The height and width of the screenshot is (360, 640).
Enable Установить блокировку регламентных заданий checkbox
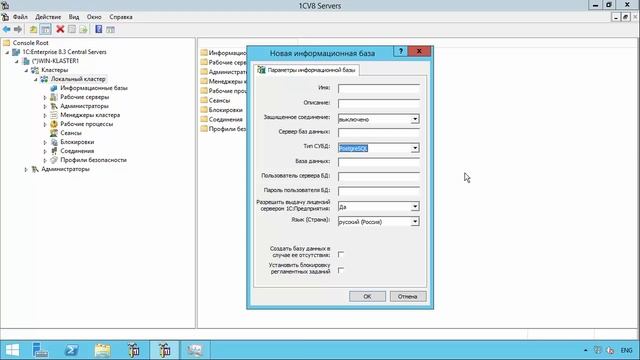click(x=341, y=271)
